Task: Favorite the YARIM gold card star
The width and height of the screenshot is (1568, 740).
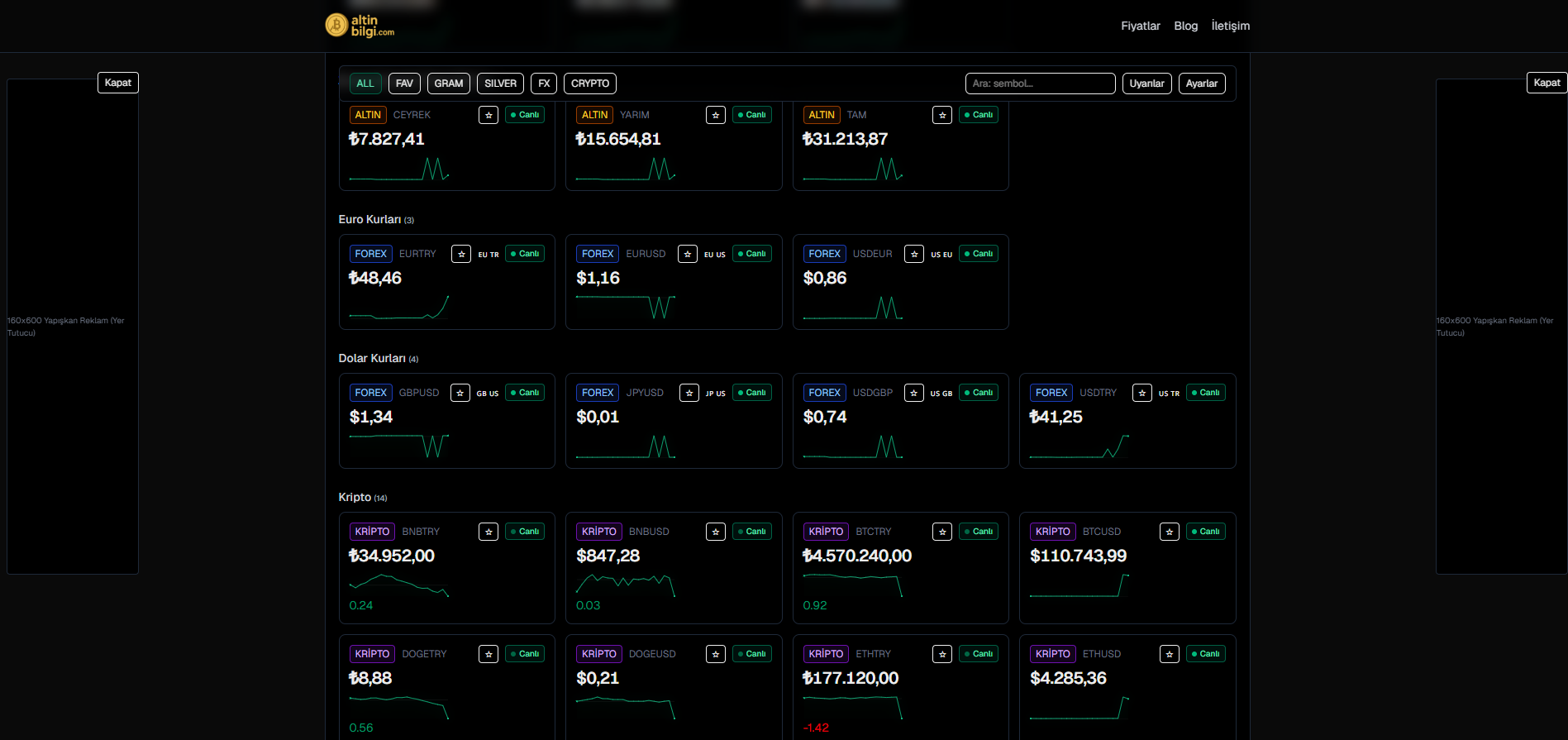Action: [716, 115]
